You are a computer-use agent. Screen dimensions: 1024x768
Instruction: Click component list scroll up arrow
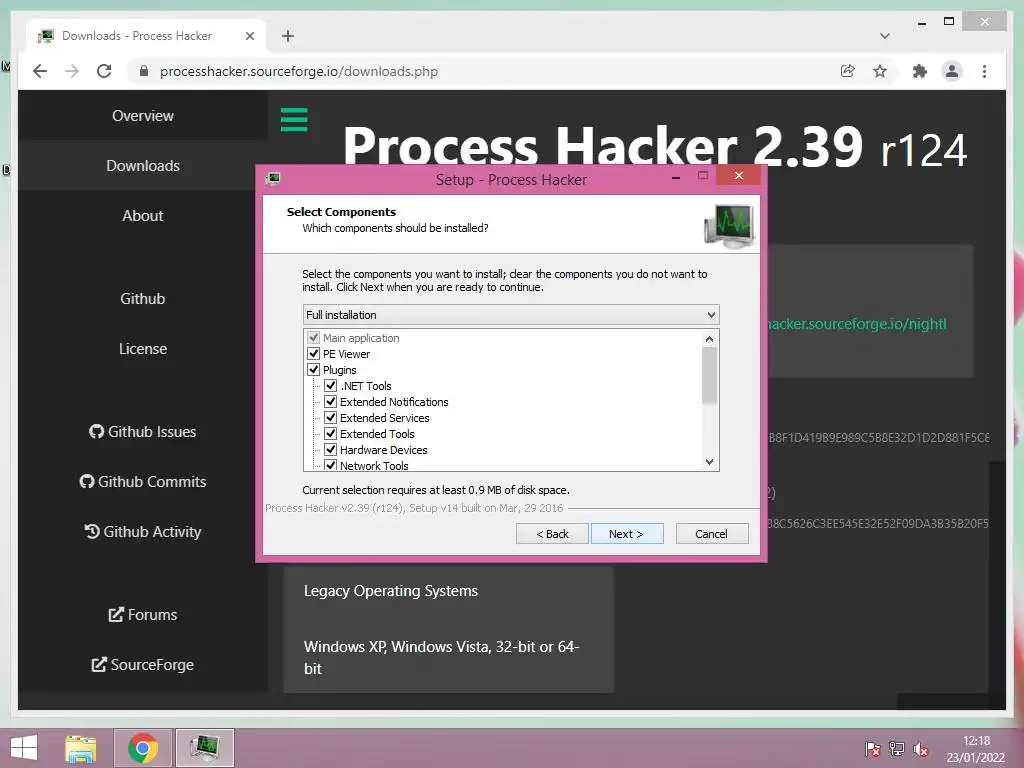coord(709,339)
